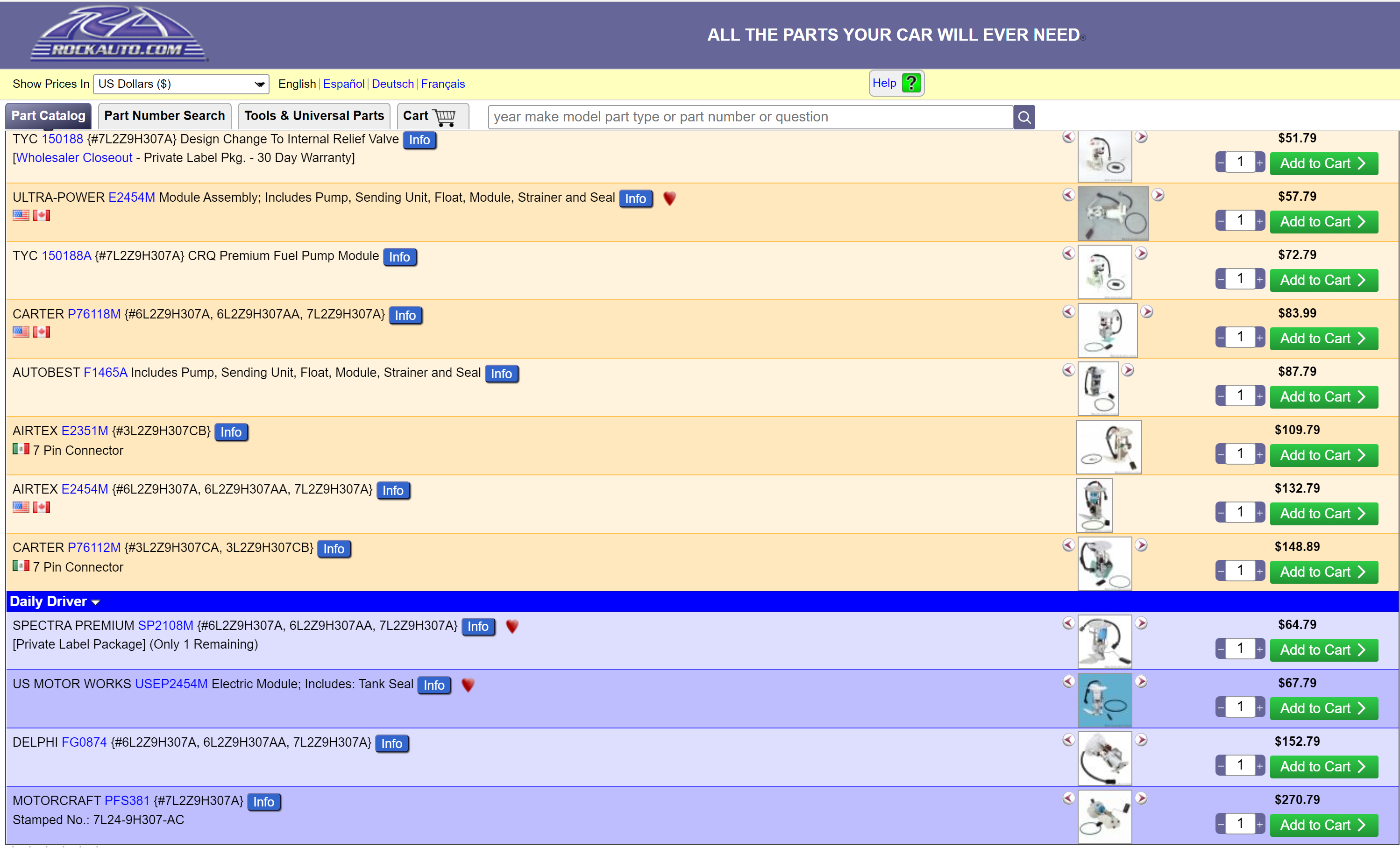Open the Show Prices In currency dropdown
The height and width of the screenshot is (848, 1400).
click(181, 84)
